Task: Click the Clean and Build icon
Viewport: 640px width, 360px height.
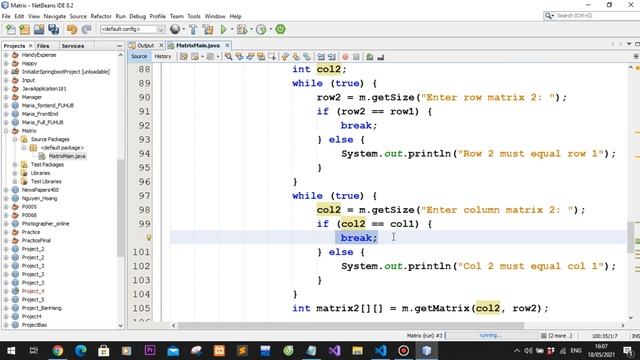Action: 208,29
